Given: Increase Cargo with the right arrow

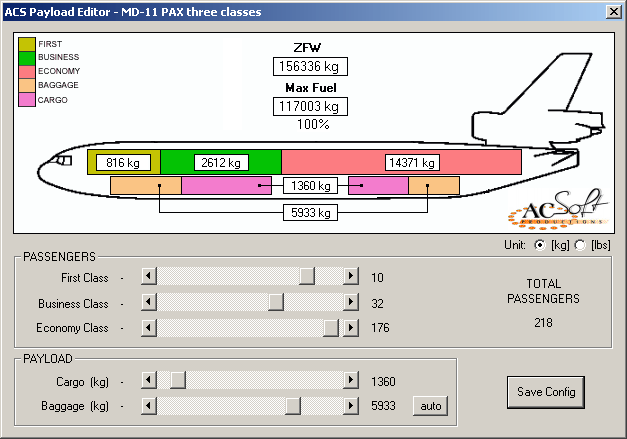Looking at the screenshot, I should click(351, 380).
